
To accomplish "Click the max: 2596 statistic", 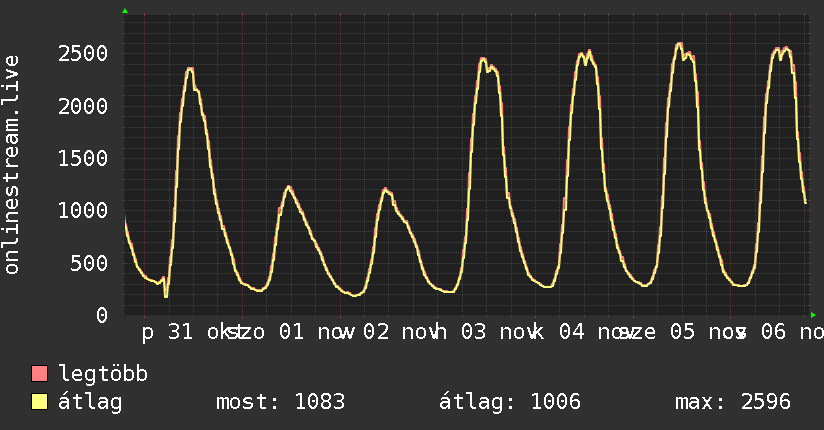I will [733, 402].
